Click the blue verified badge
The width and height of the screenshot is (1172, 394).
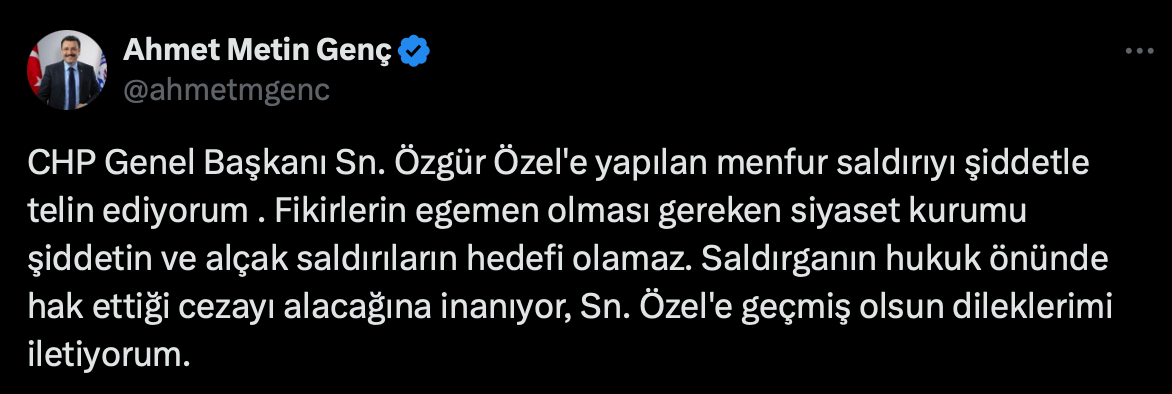[x=413, y=51]
